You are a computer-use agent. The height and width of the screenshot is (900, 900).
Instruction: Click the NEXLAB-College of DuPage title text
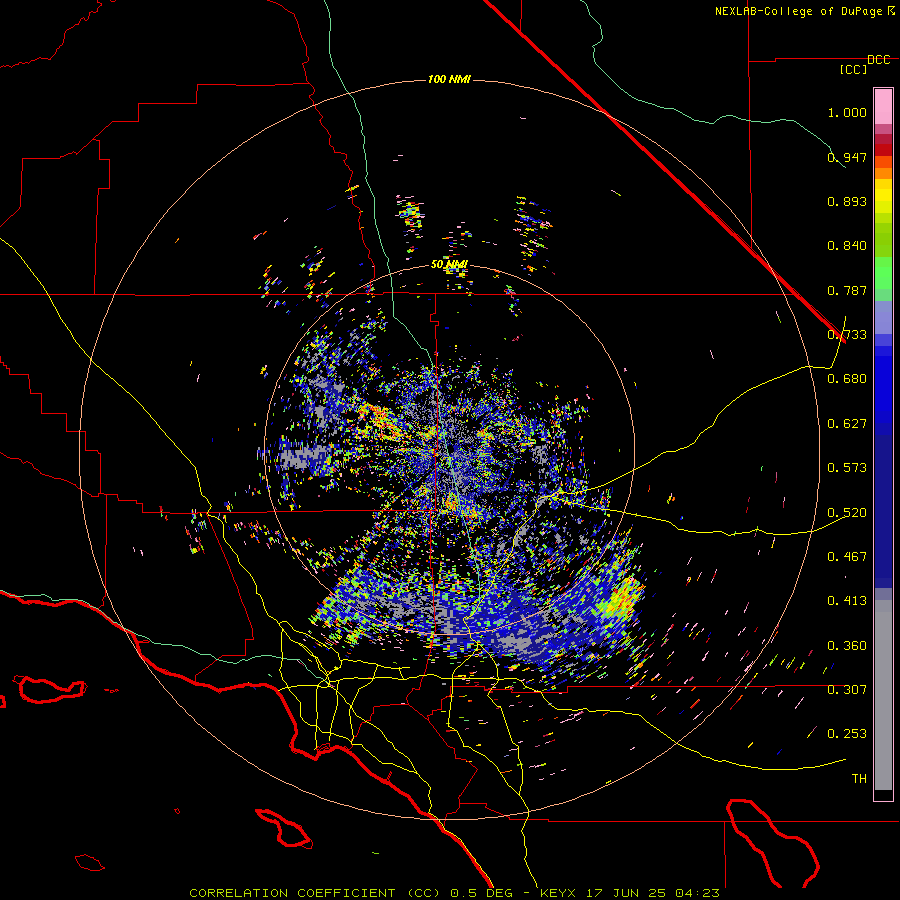coord(799,11)
